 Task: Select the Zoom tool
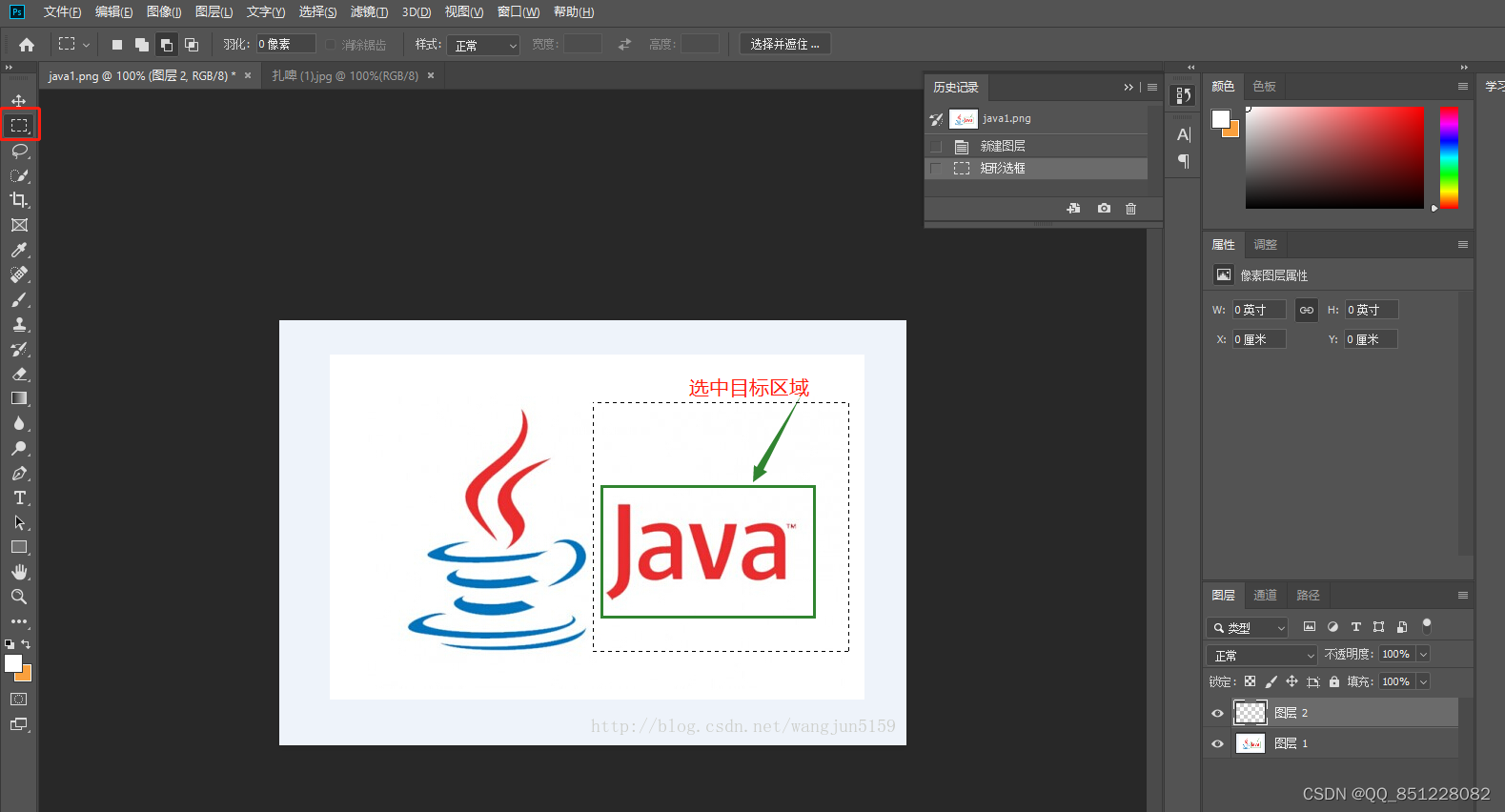click(x=19, y=597)
